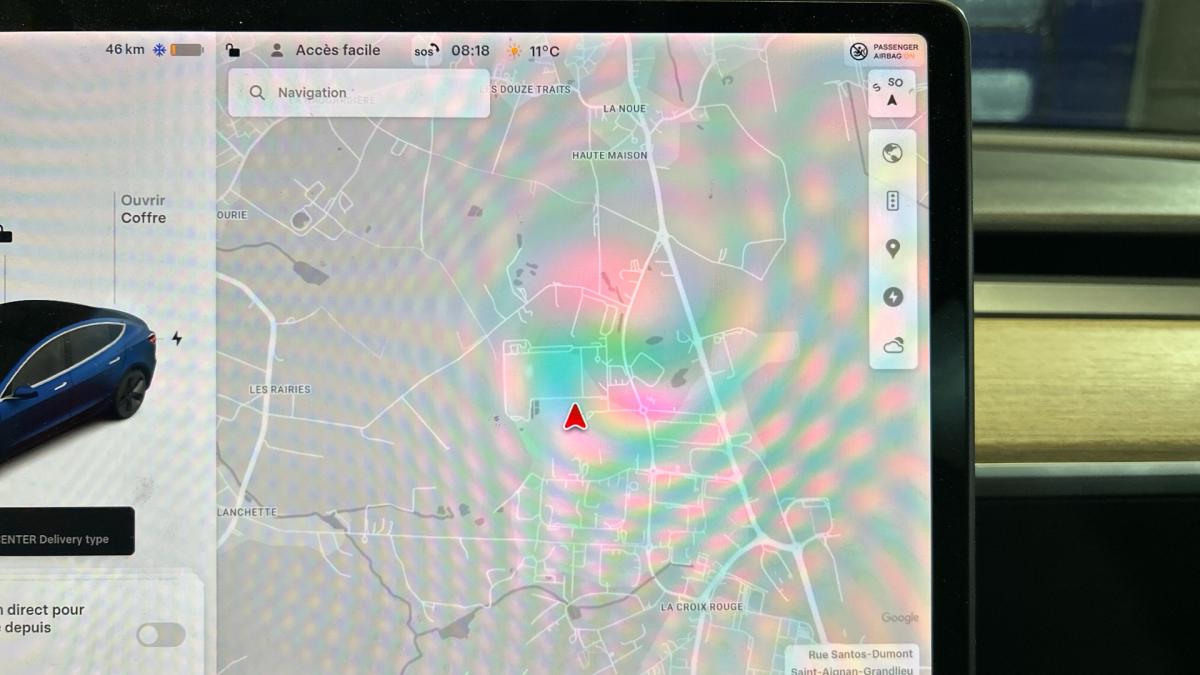Toggle map orientation with SO compass button
1200x675 pixels.
point(892,93)
